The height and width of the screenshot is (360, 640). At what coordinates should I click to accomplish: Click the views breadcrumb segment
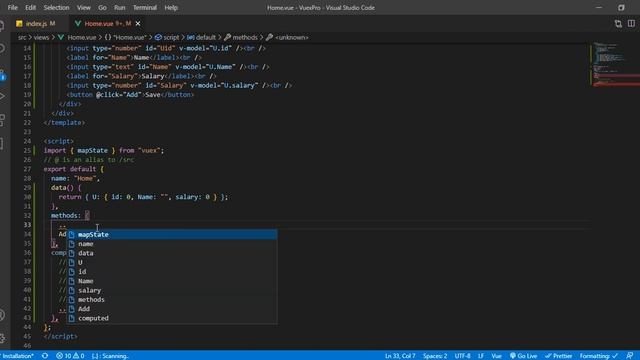[x=41, y=37]
